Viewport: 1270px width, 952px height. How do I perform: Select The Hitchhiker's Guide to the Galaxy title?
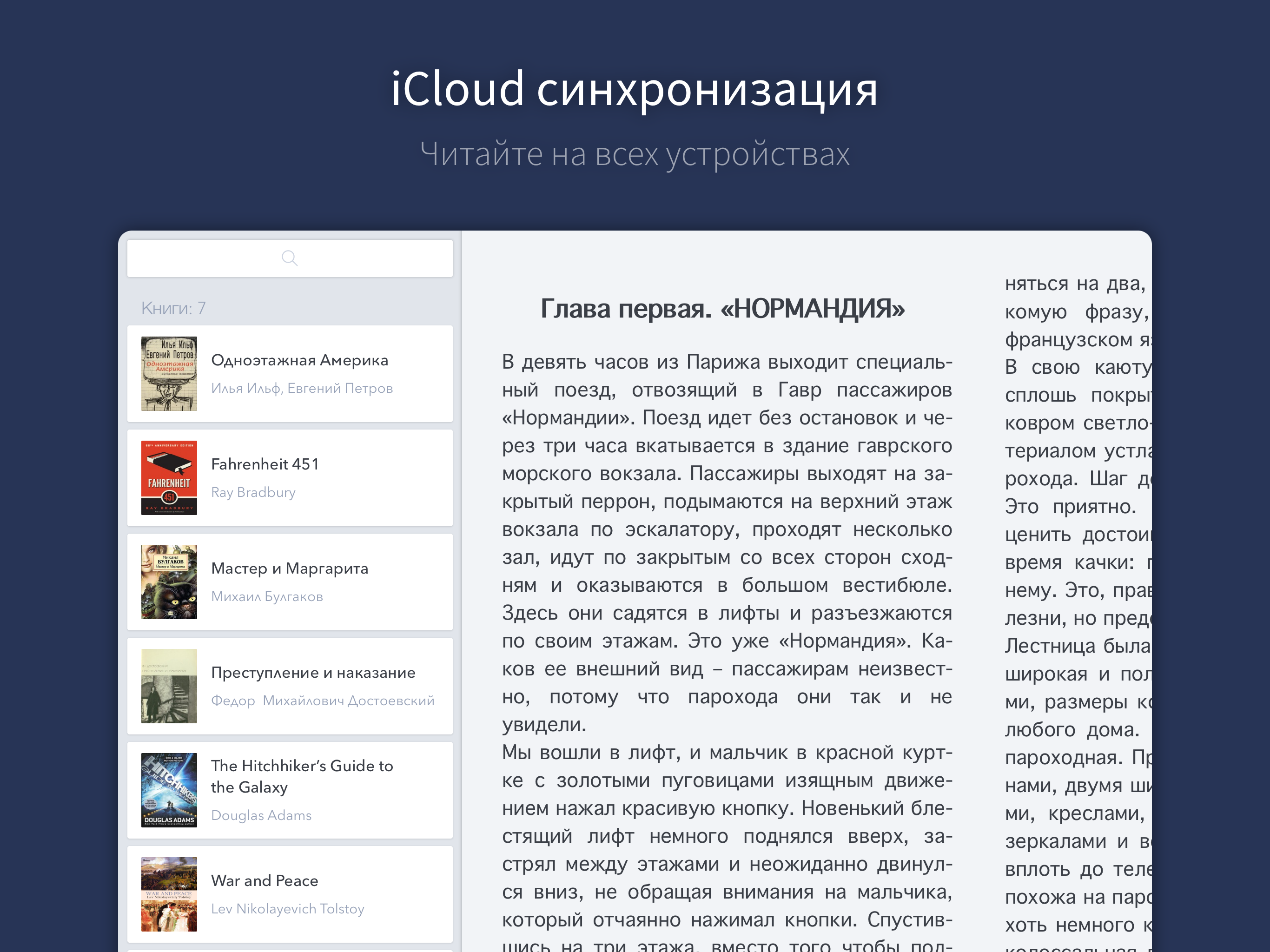click(x=302, y=776)
